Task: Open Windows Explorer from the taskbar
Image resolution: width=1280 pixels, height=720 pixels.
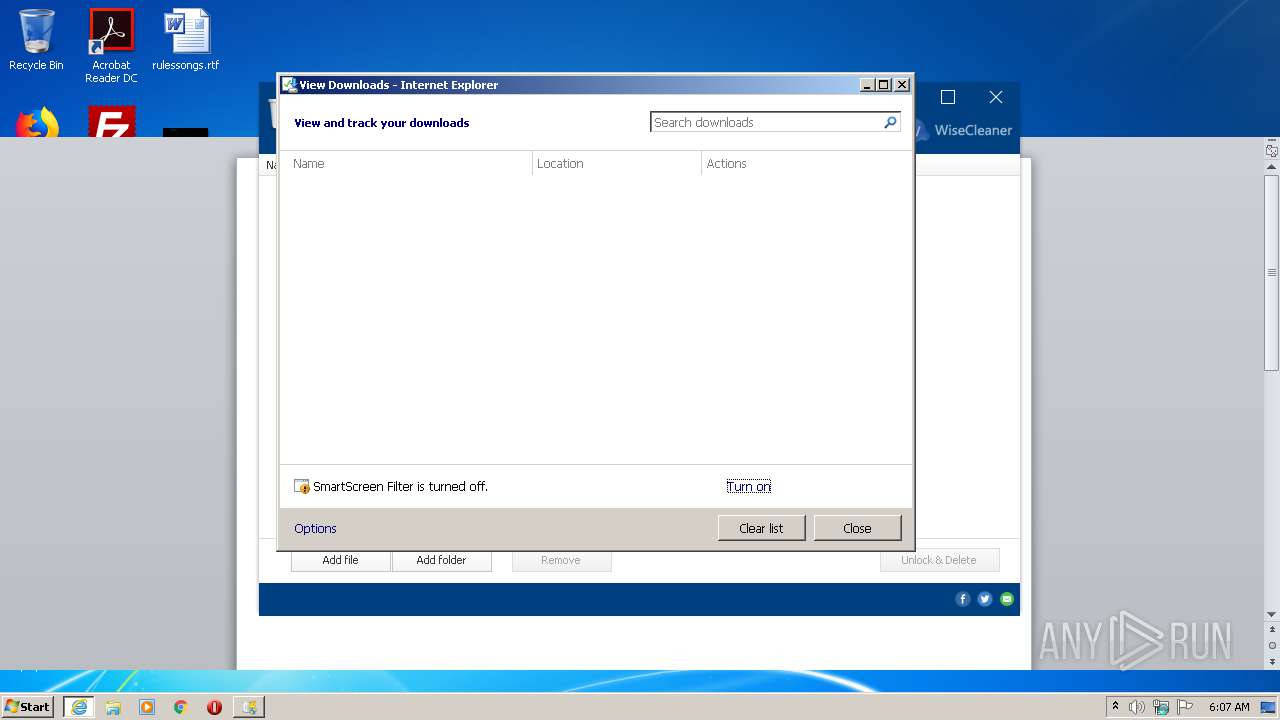Action: pyautogui.click(x=113, y=707)
